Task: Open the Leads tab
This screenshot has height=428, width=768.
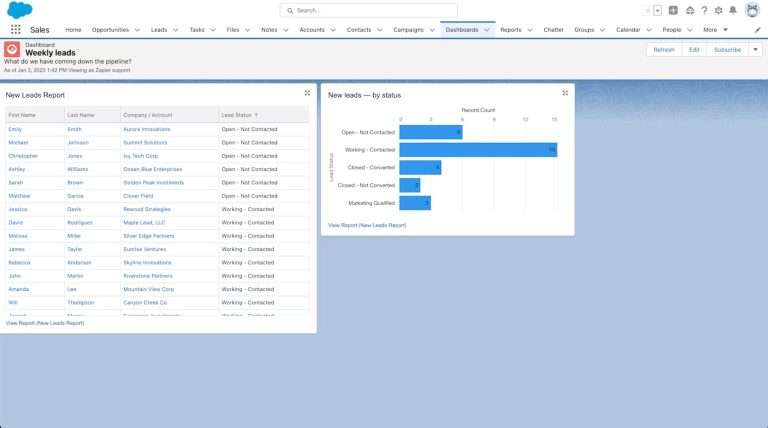Action: (159, 30)
